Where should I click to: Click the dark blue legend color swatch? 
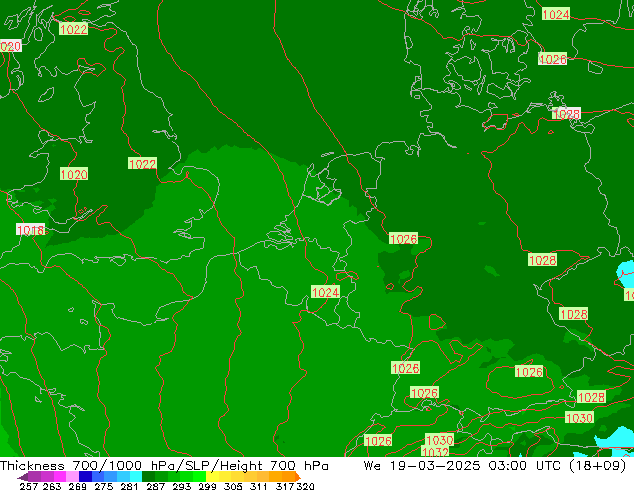[x=85, y=477]
